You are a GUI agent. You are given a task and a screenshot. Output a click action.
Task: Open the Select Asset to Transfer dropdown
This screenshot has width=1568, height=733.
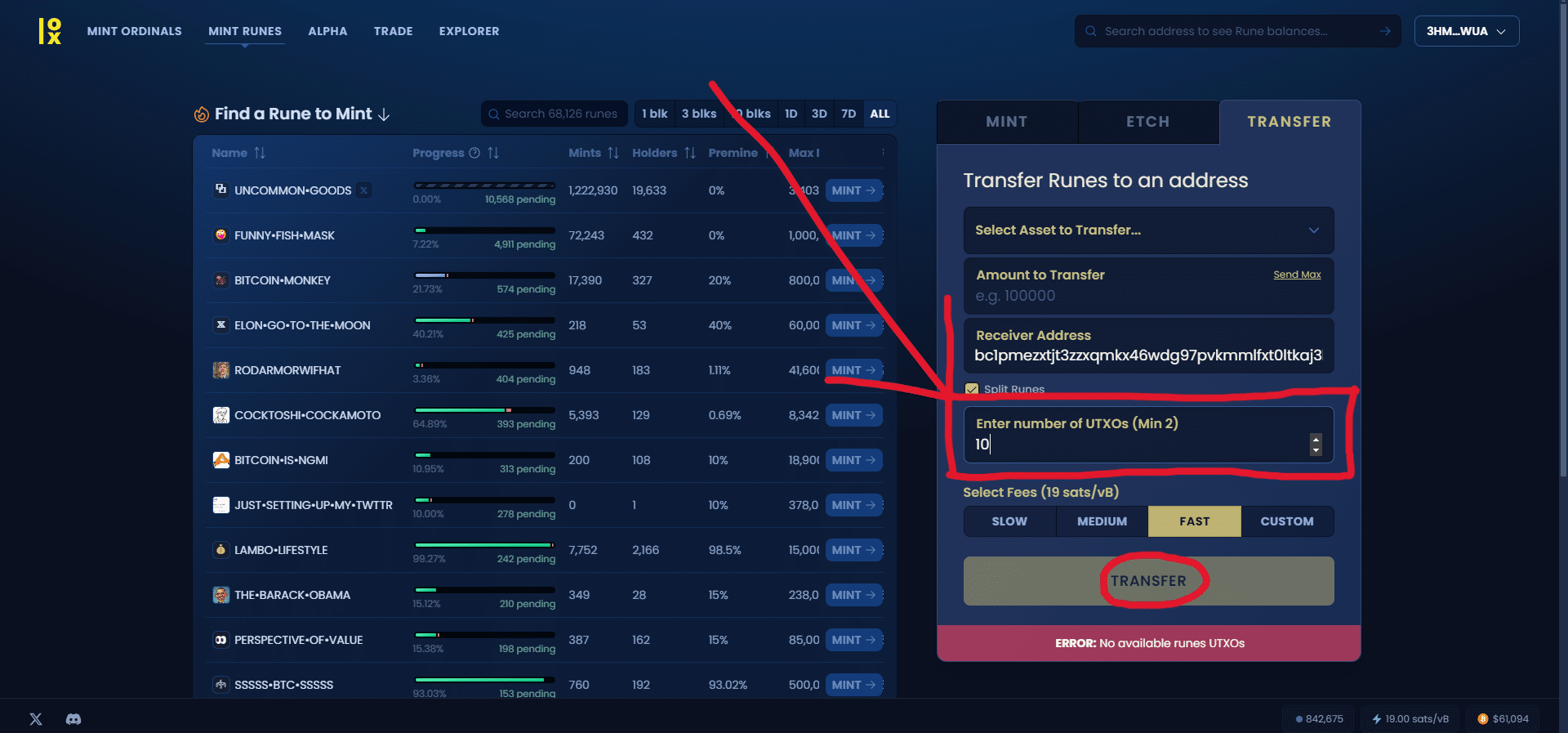pyautogui.click(x=1148, y=230)
